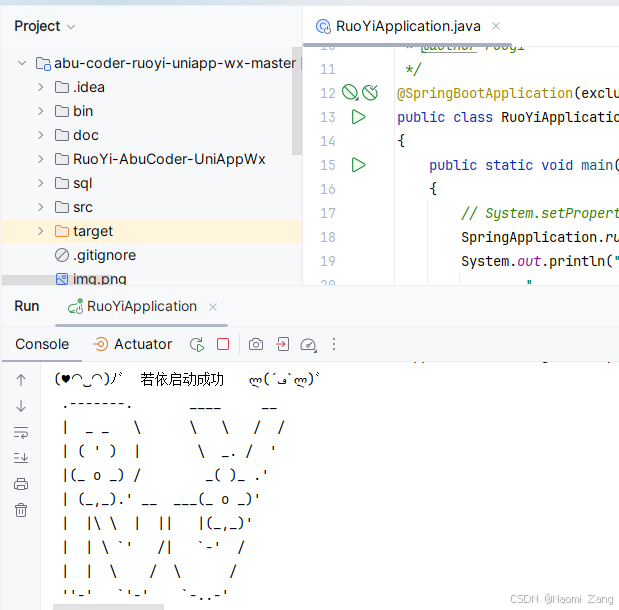This screenshot has width=619, height=610.
Task: Expand the target folder
Action: [40, 231]
